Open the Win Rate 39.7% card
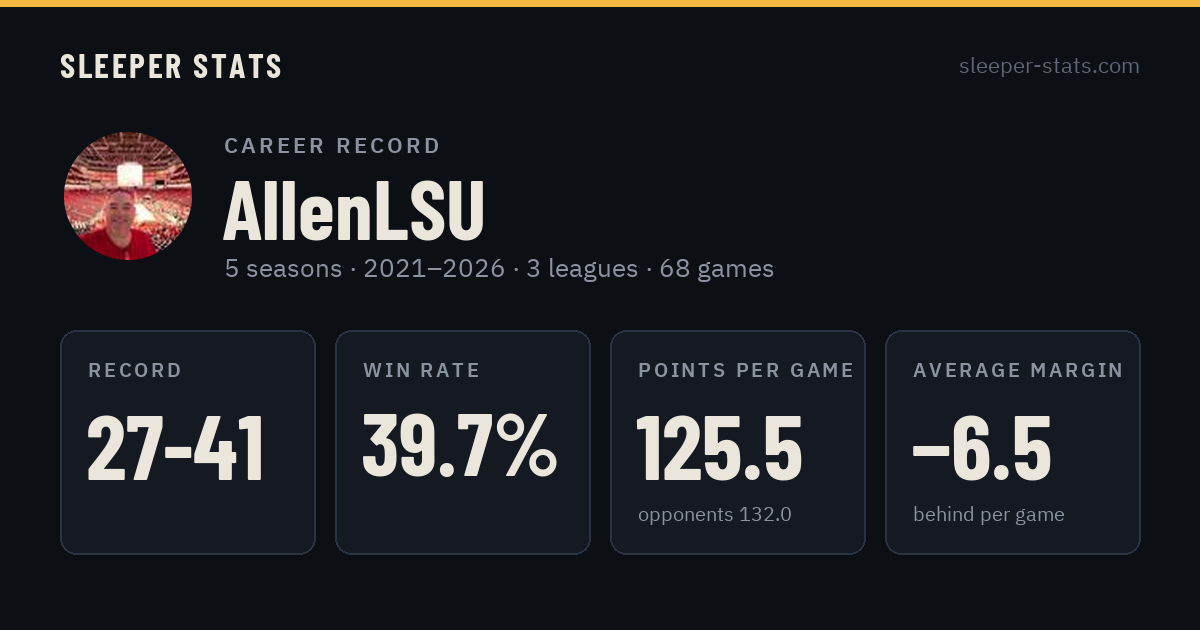1200x630 pixels. (x=463, y=442)
